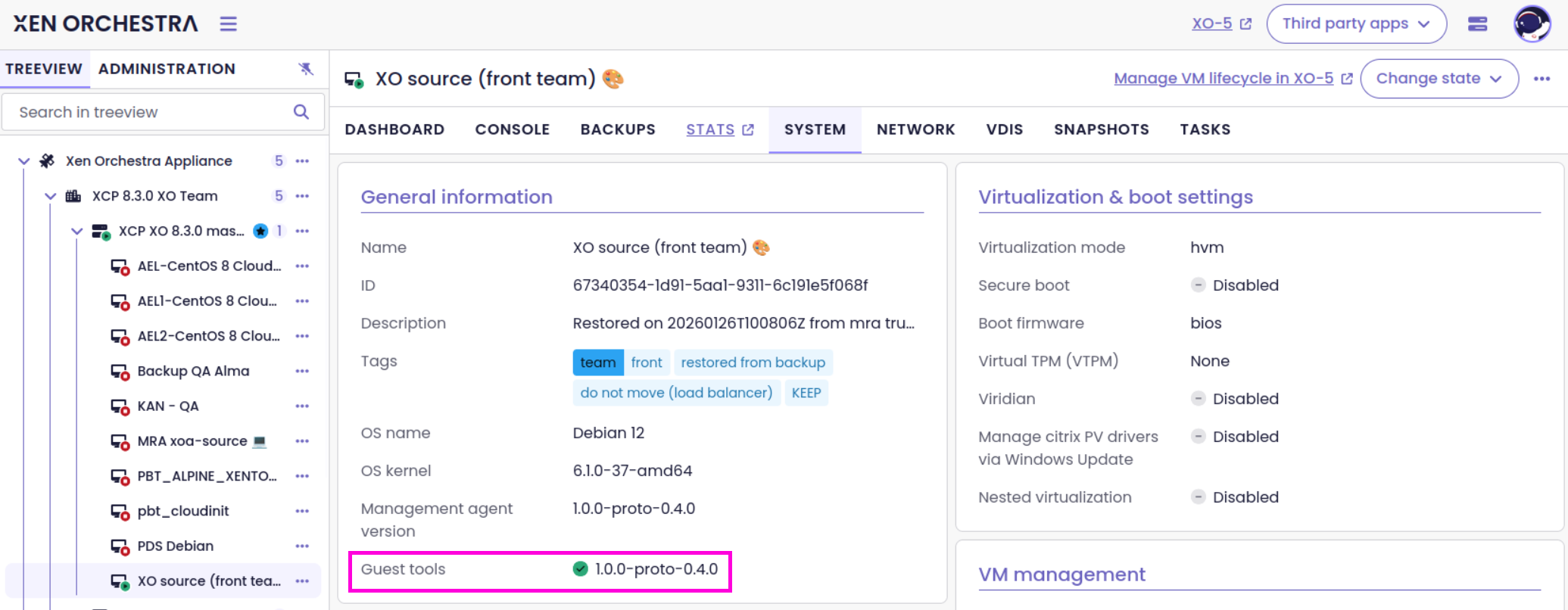The width and height of the screenshot is (1568, 610).
Task: Click the OS name value 'Debian 12'
Action: tap(609, 433)
